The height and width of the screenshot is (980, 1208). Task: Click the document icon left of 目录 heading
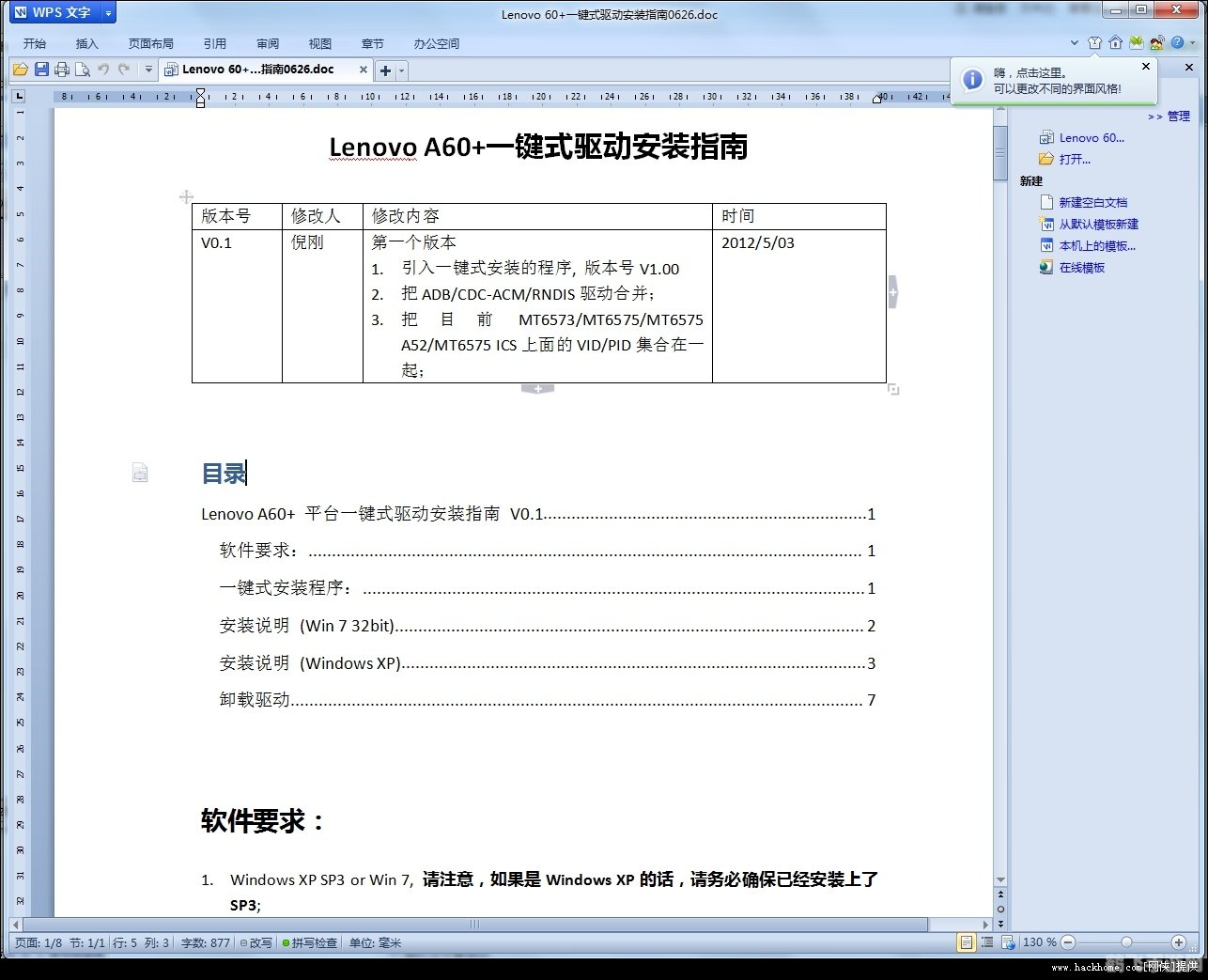(x=140, y=473)
